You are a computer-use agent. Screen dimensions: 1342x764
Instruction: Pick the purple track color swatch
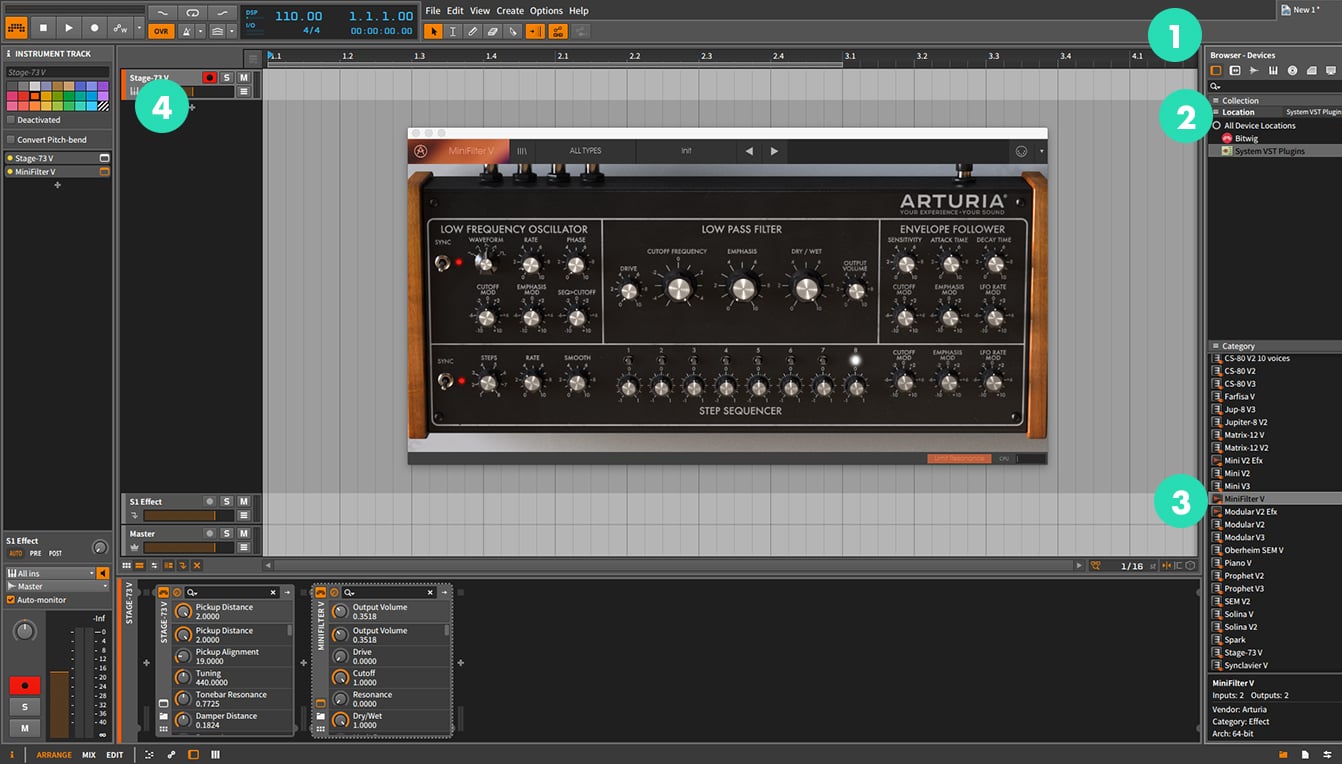tap(103, 86)
